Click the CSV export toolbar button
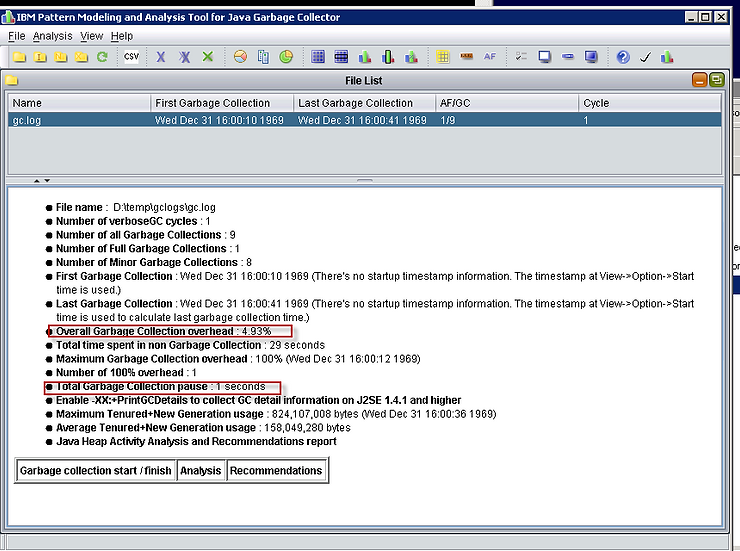 tap(131, 57)
